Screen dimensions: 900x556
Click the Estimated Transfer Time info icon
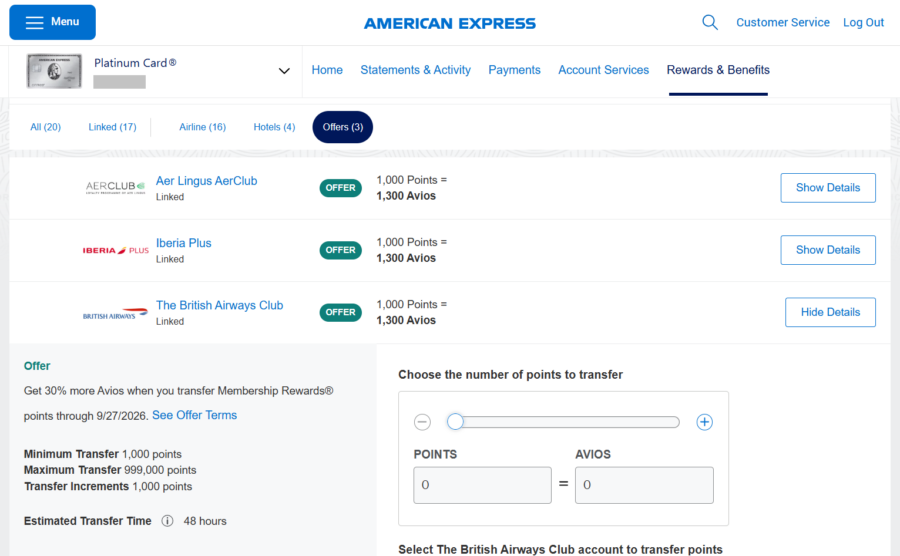pos(167,521)
